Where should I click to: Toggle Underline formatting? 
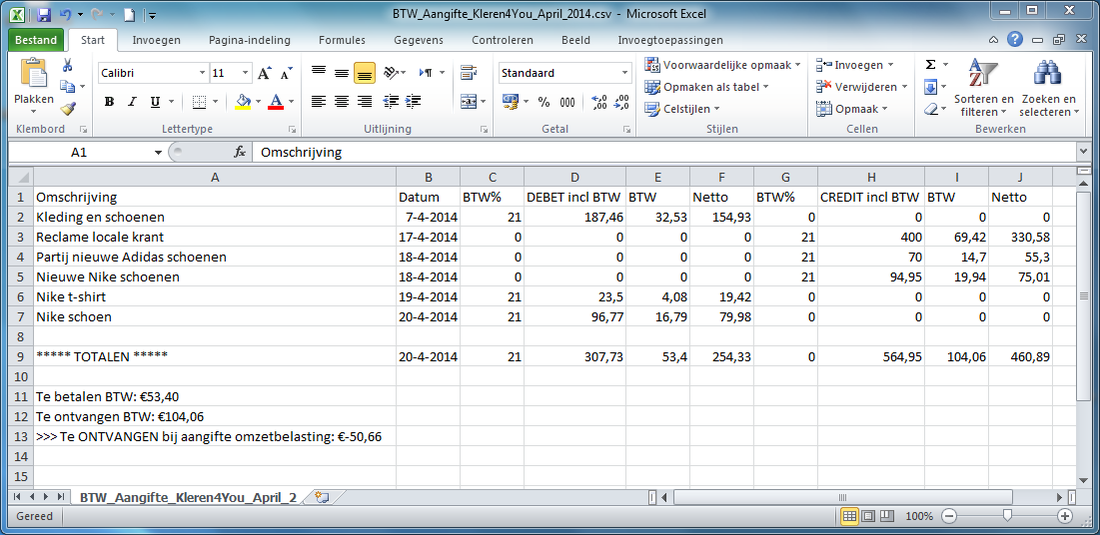coord(154,102)
